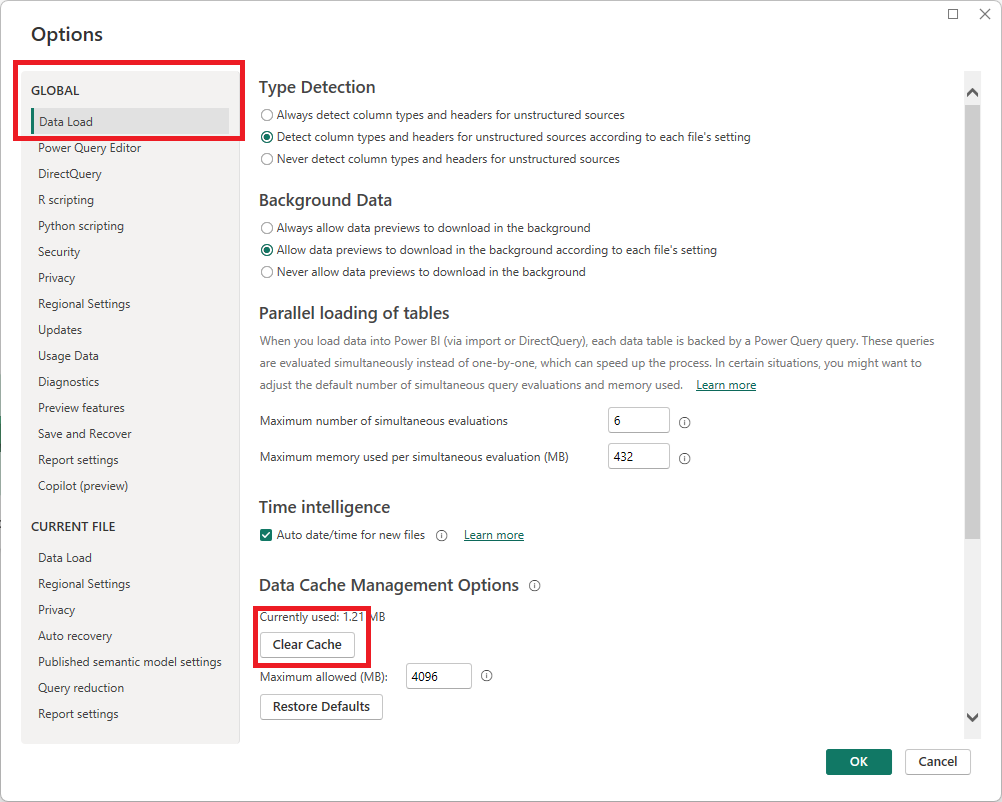
Task: Open Current File Report settings
Action: tap(78, 714)
